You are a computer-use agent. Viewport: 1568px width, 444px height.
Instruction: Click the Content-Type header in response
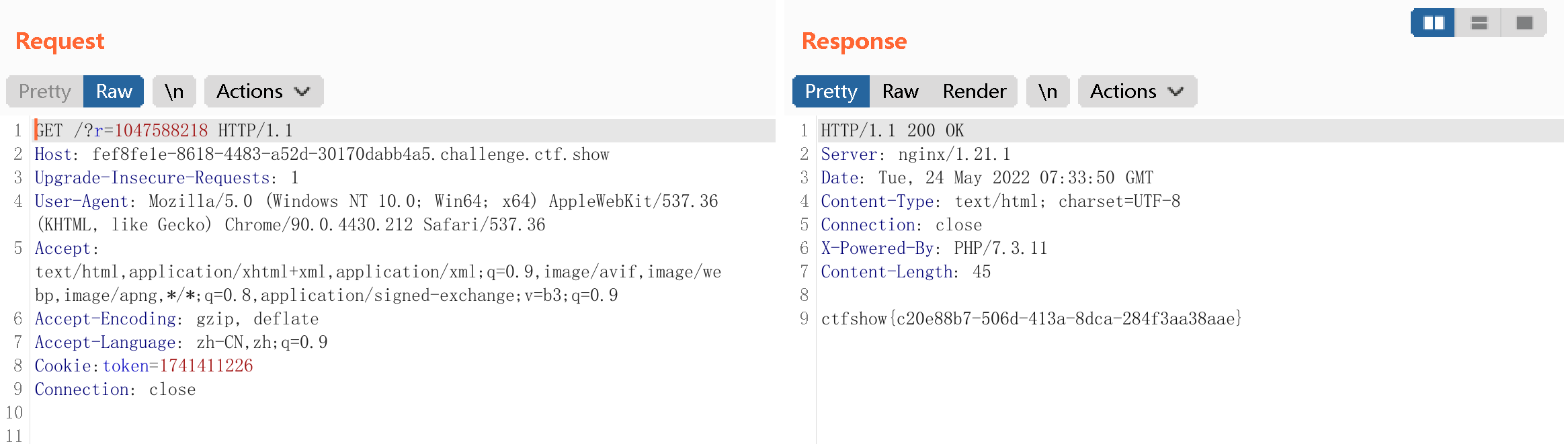tap(877, 202)
